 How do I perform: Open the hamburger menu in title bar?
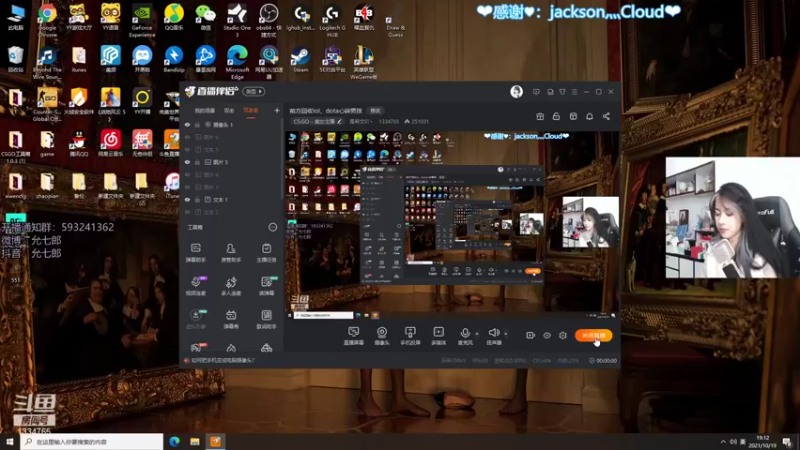coord(574,92)
